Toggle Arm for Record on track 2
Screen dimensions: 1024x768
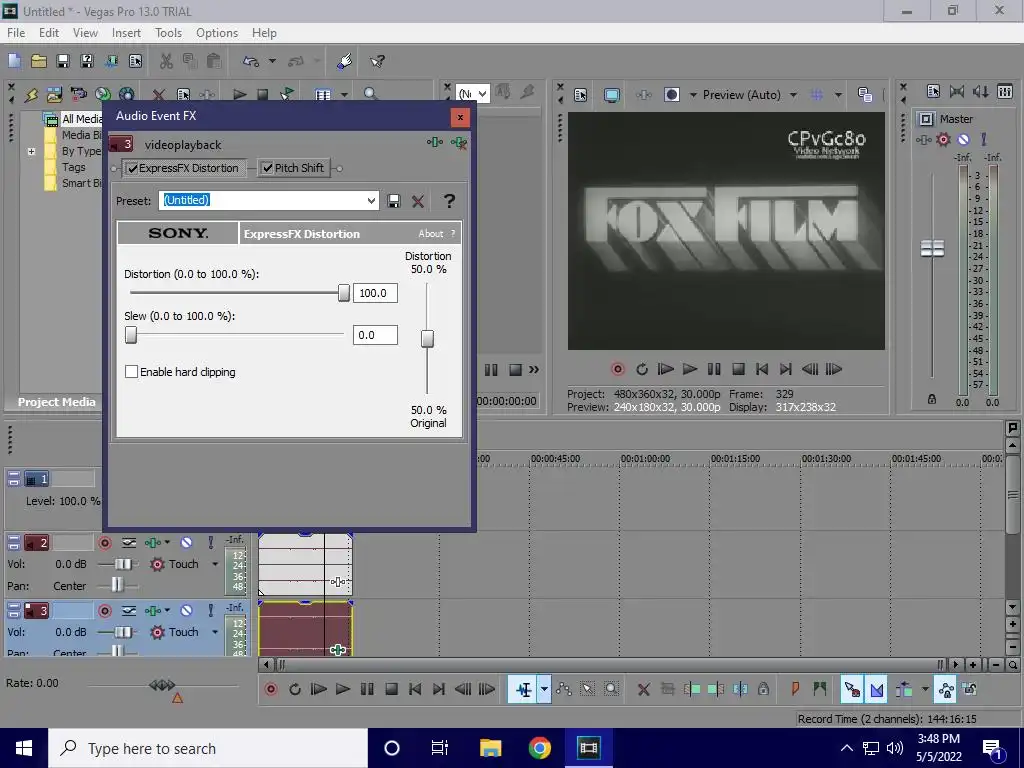pyautogui.click(x=104, y=543)
